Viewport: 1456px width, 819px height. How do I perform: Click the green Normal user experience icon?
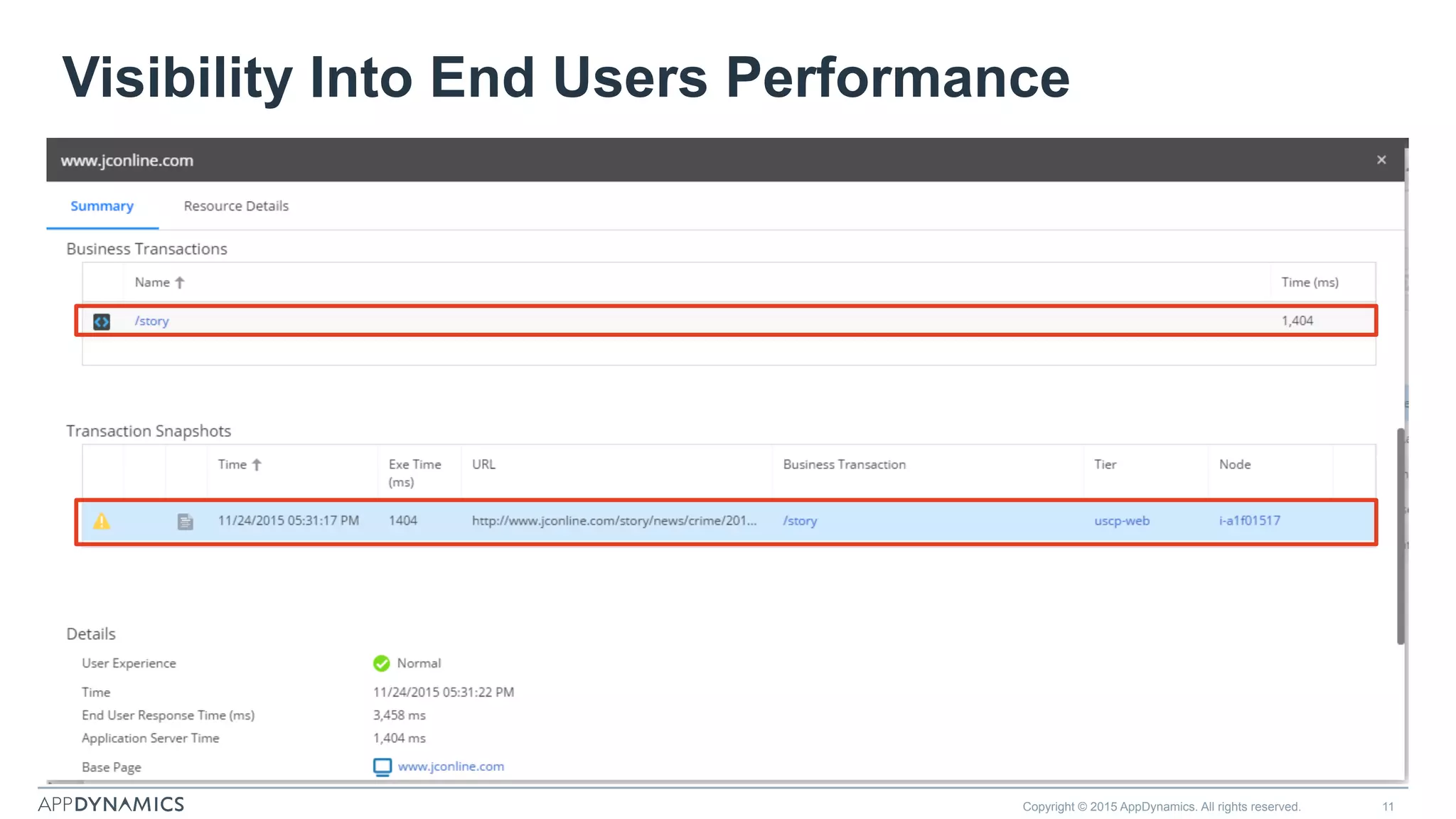[x=381, y=663]
